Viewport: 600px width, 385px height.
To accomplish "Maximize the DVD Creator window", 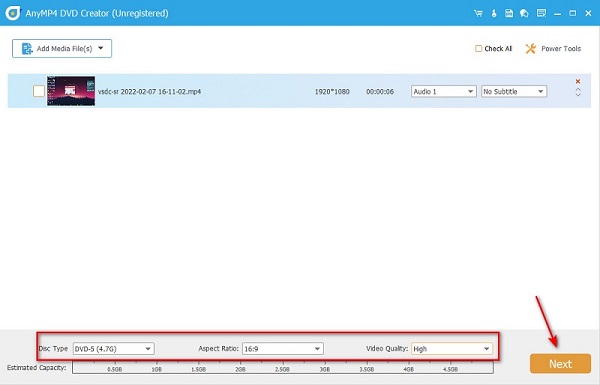I will point(572,13).
